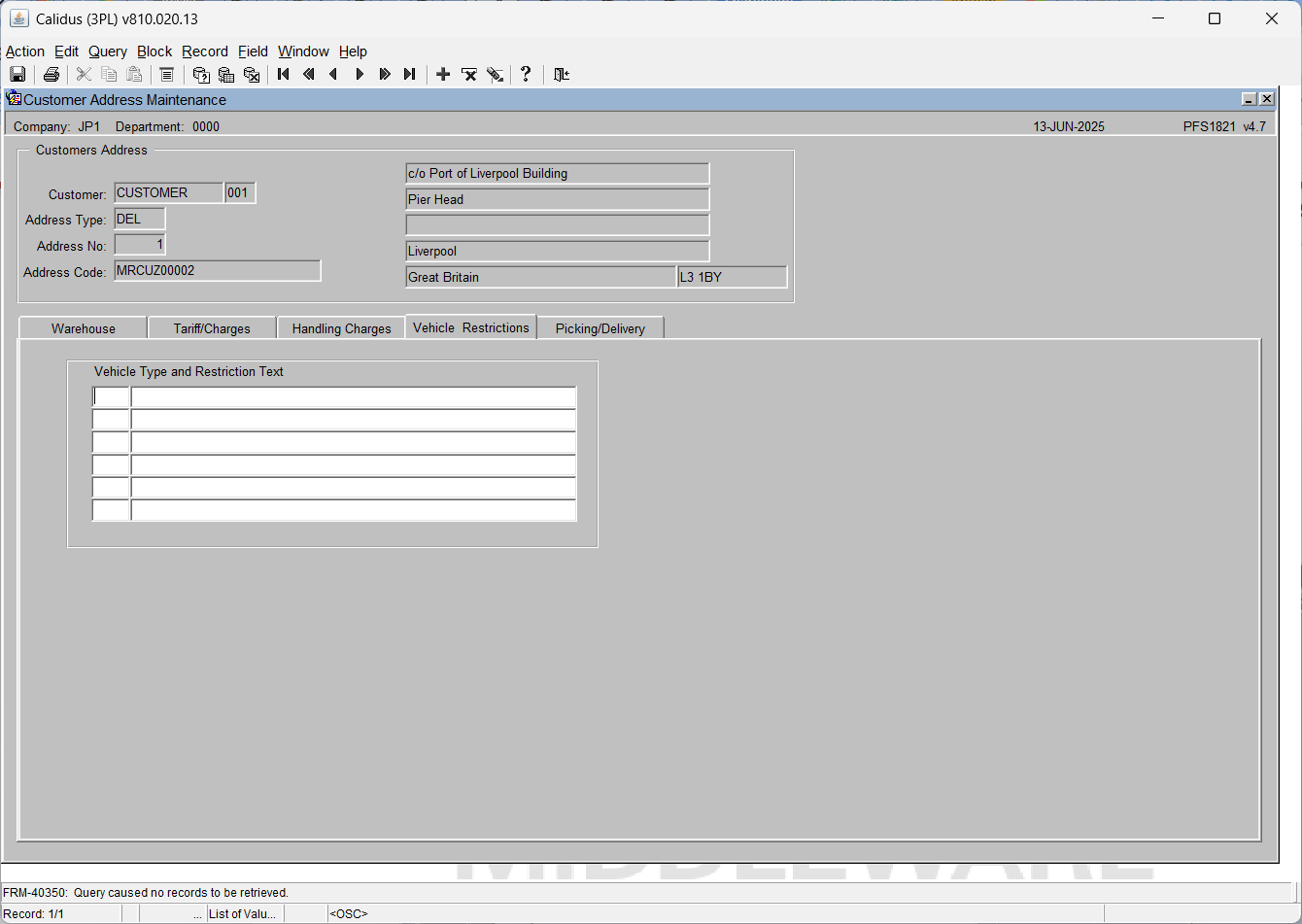Image resolution: width=1302 pixels, height=924 pixels.
Task: Click the Execute Query database icon
Action: point(226,75)
